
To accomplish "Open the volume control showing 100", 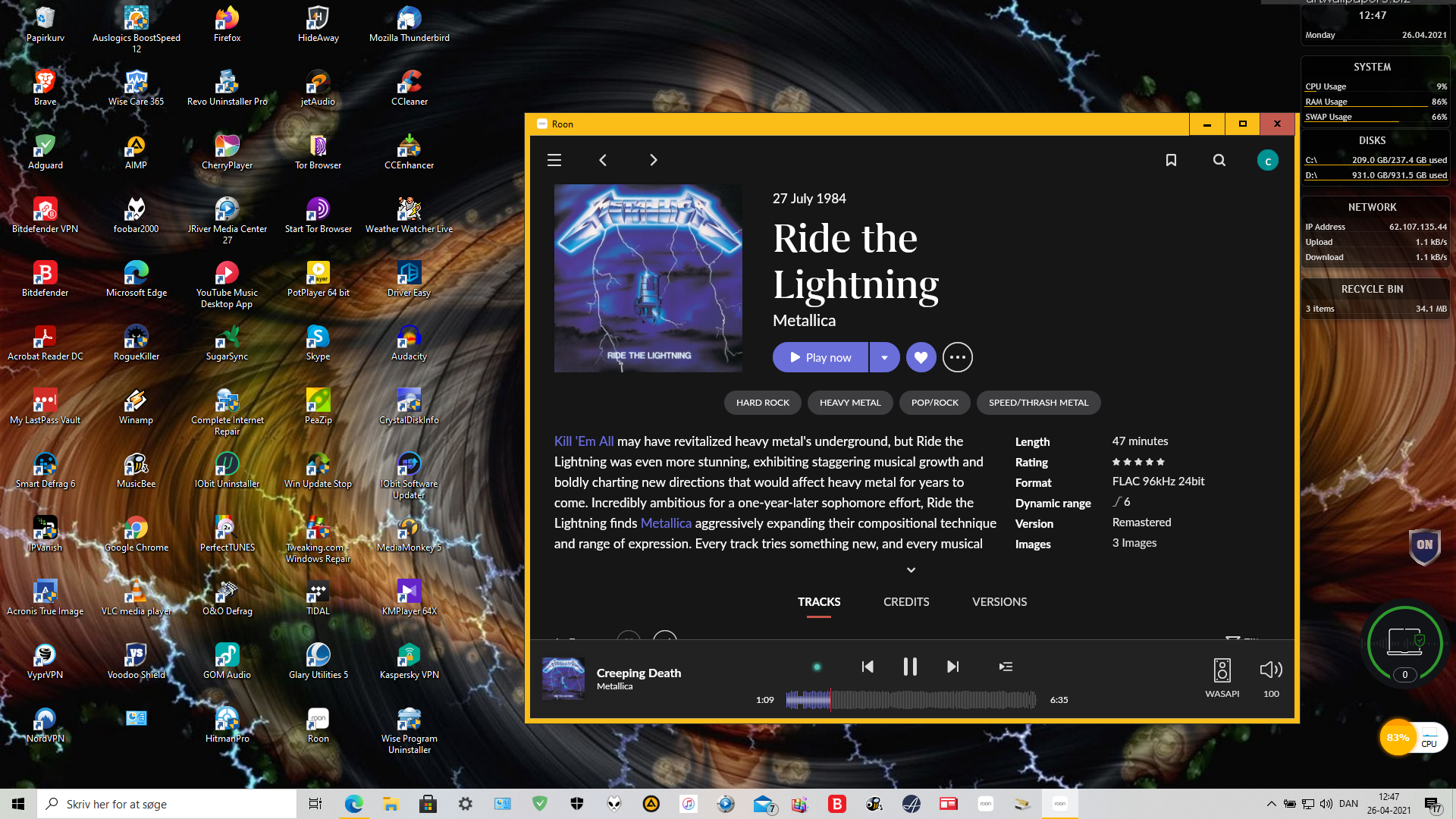I will (1271, 670).
